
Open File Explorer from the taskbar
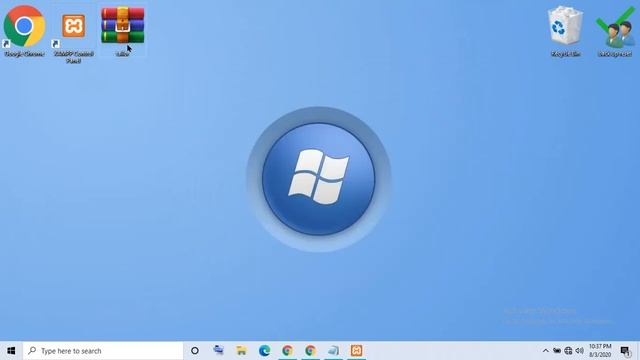click(242, 351)
